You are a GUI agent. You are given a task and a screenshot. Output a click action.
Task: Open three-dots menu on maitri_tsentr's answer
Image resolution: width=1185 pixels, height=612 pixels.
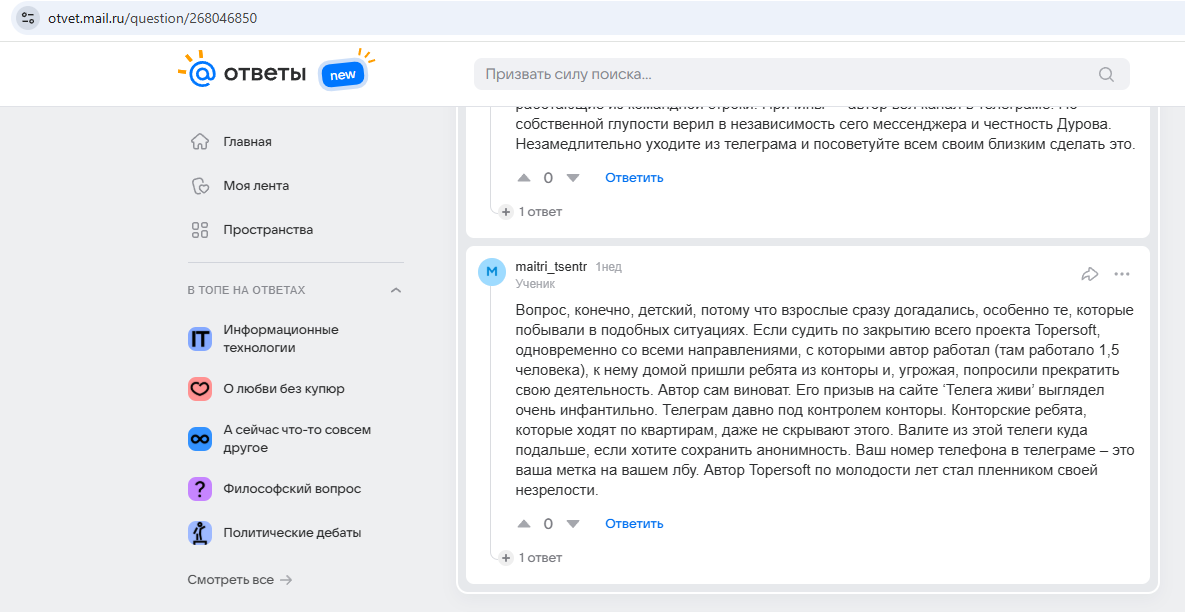click(x=1122, y=274)
